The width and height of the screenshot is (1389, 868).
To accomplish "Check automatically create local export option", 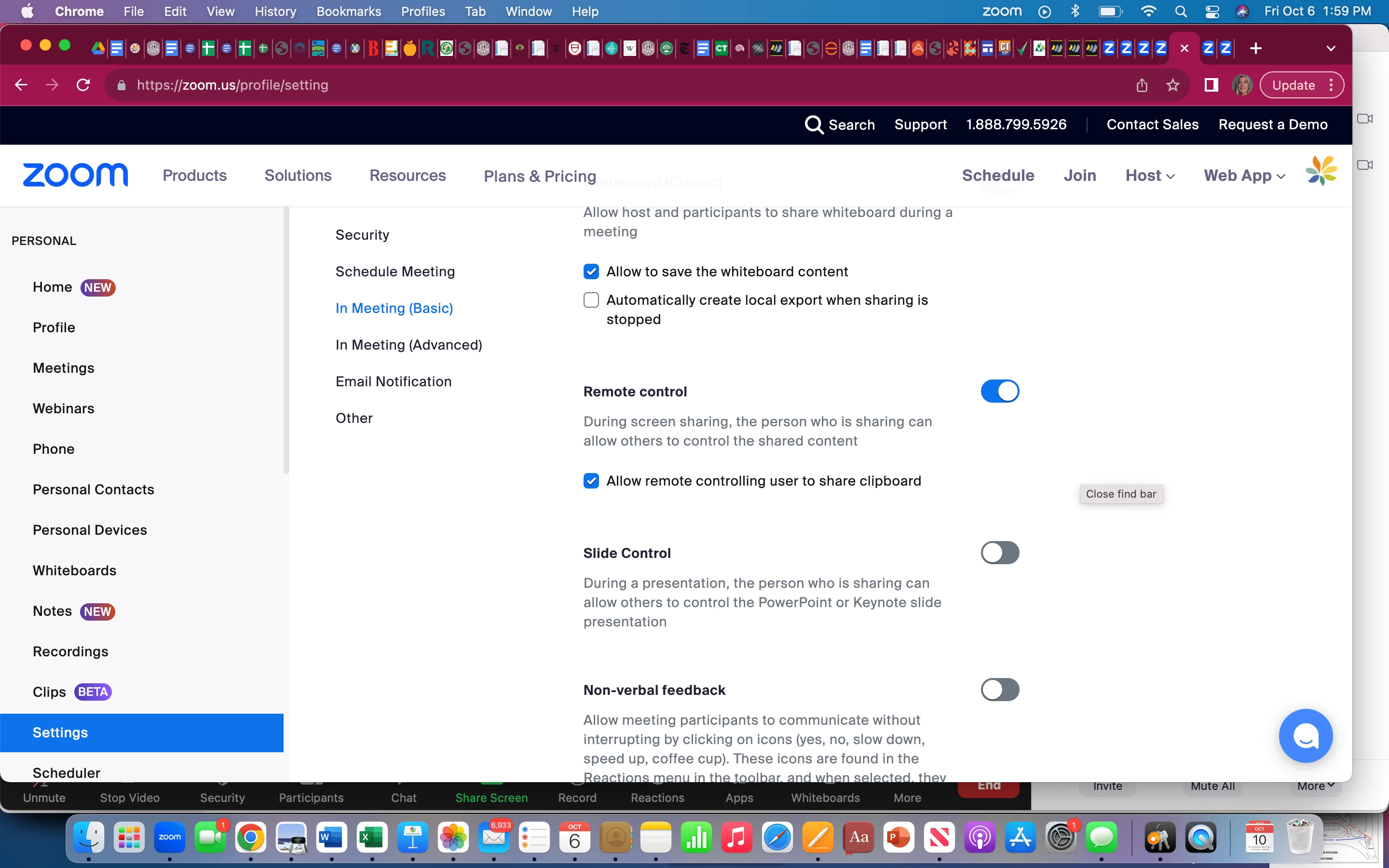I will point(591,300).
